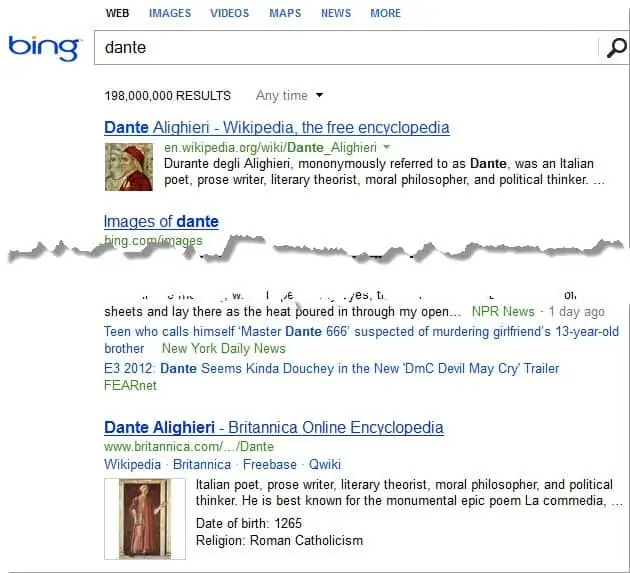Click the Dante portrait thumbnail beside Wikipedia
The height and width of the screenshot is (573, 630).
tap(129, 167)
